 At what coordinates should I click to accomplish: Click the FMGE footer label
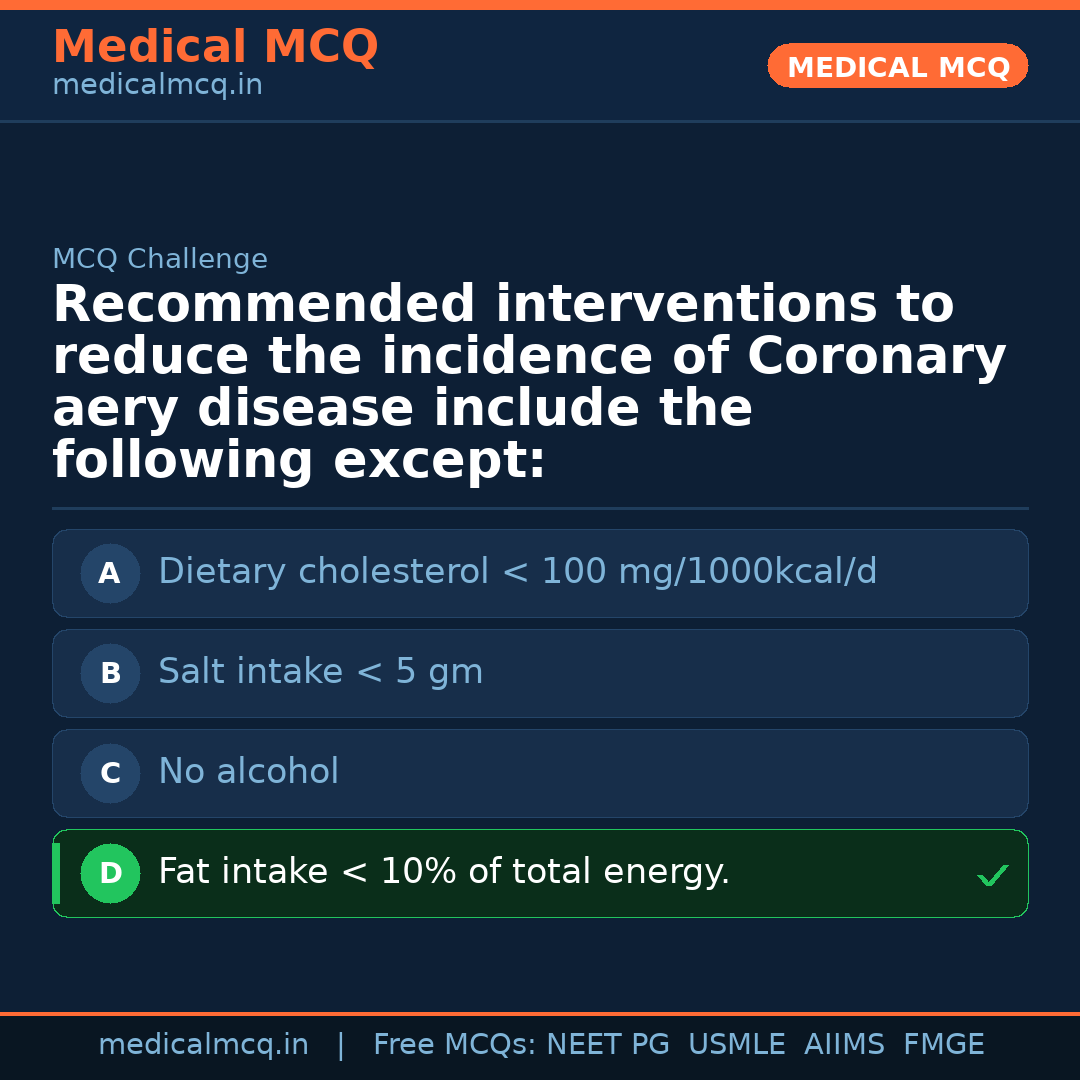943,1045
